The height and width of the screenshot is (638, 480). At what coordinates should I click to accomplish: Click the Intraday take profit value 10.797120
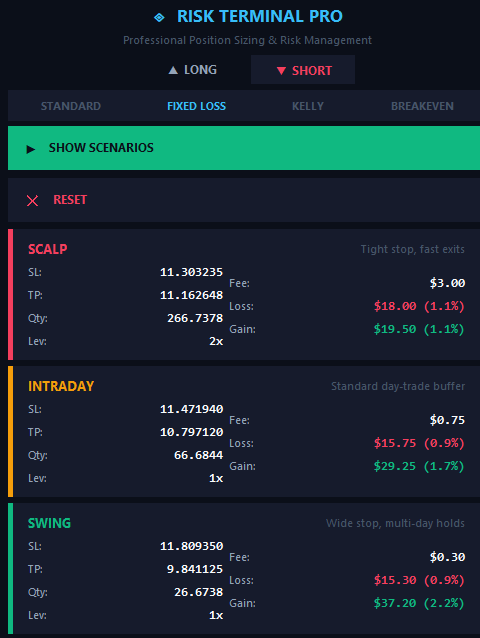192,432
